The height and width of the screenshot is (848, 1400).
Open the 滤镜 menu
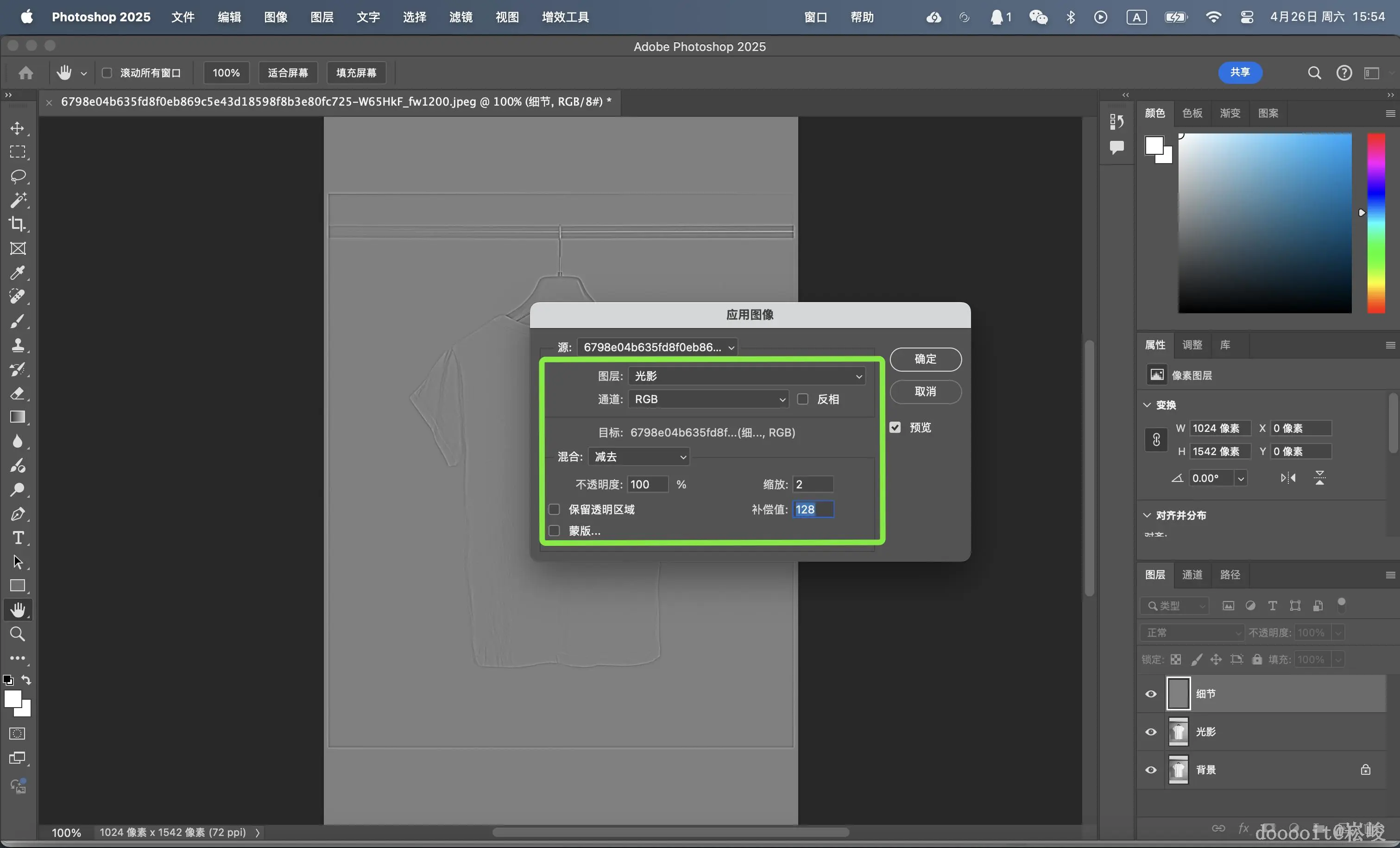(460, 17)
